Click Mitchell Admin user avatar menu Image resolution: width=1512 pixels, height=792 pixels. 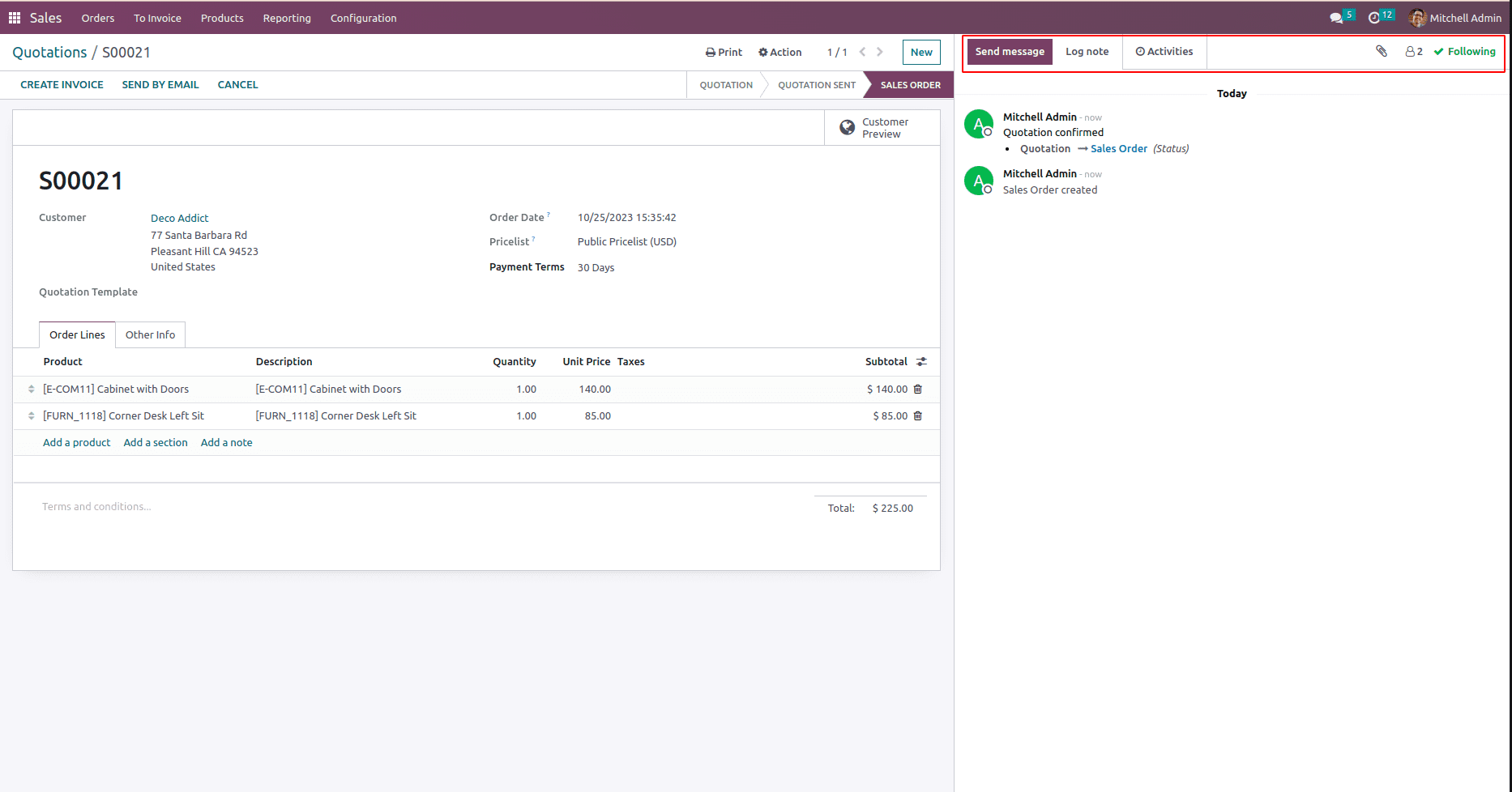(1455, 18)
